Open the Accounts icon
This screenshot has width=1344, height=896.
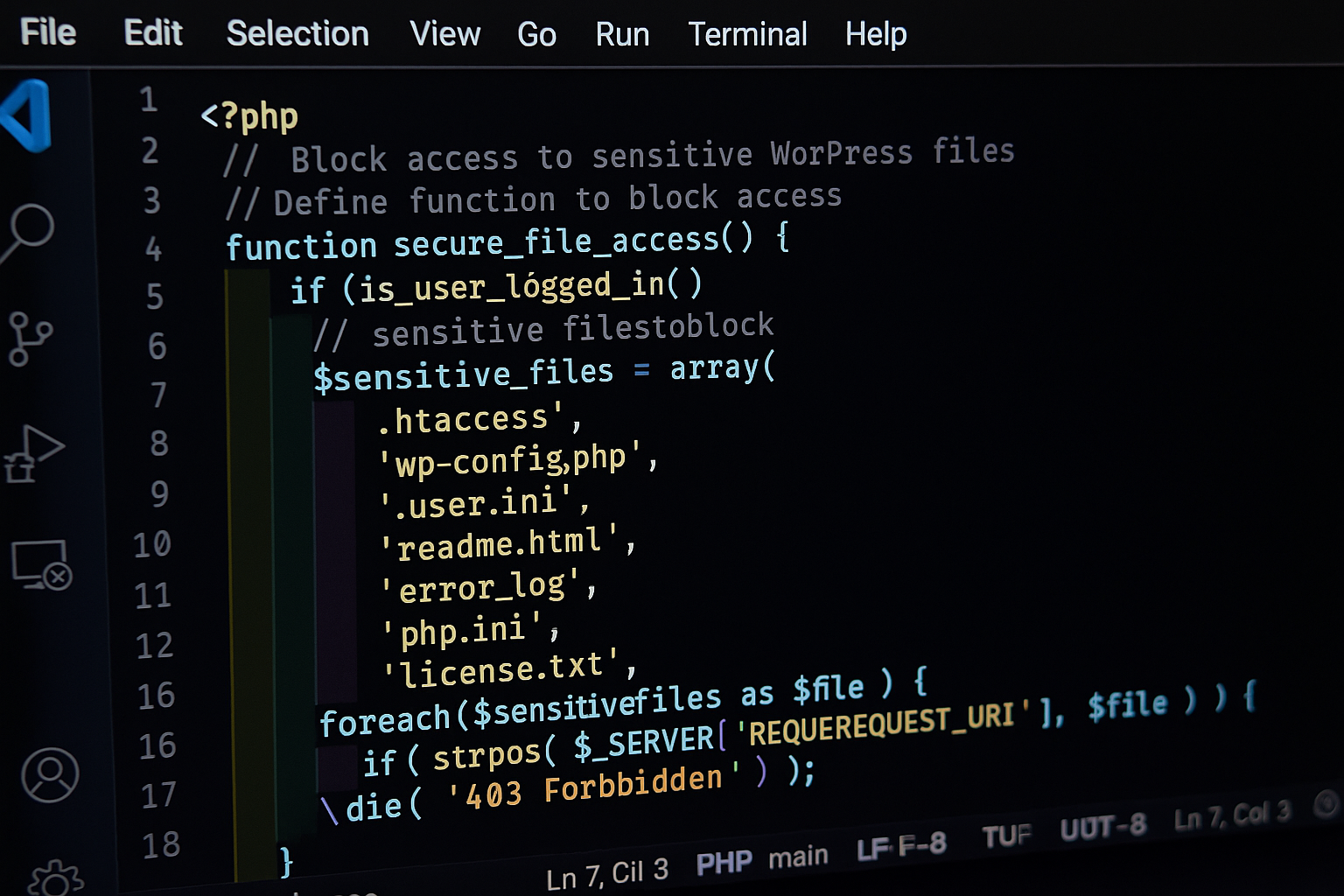coord(50,774)
